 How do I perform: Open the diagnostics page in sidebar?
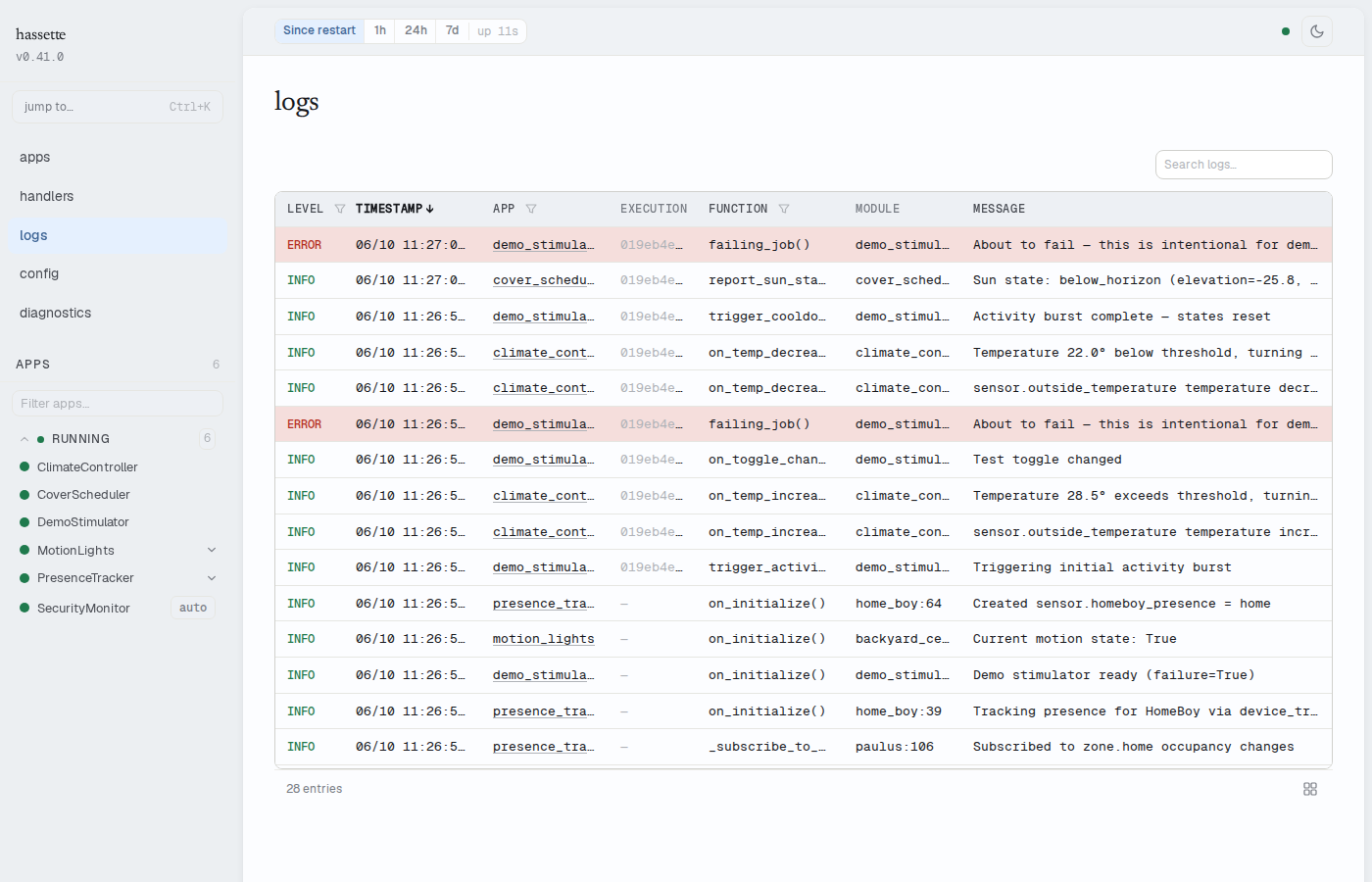[x=116, y=313]
